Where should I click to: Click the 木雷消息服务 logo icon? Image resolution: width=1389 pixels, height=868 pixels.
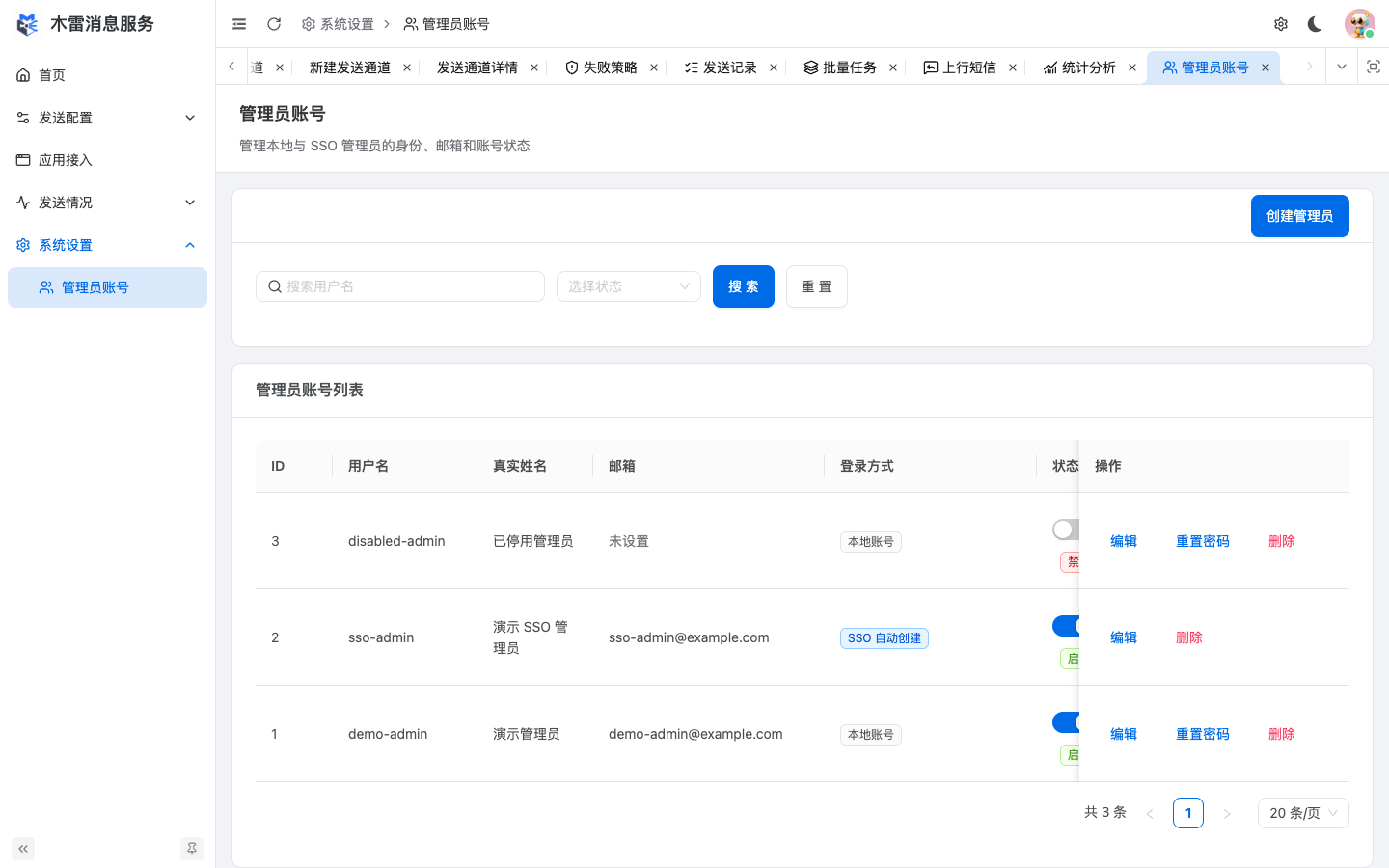tap(28, 24)
